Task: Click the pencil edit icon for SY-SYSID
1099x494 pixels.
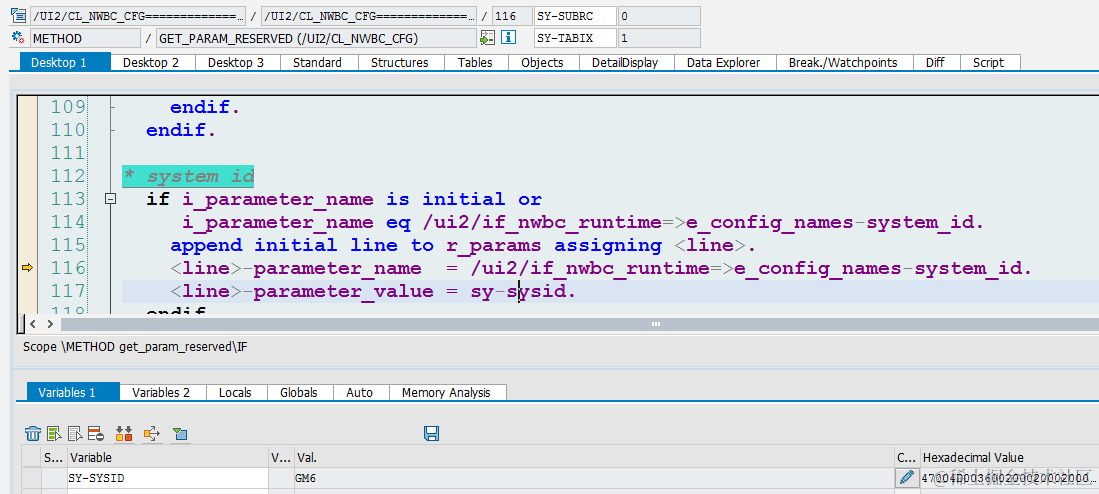Action: click(906, 478)
